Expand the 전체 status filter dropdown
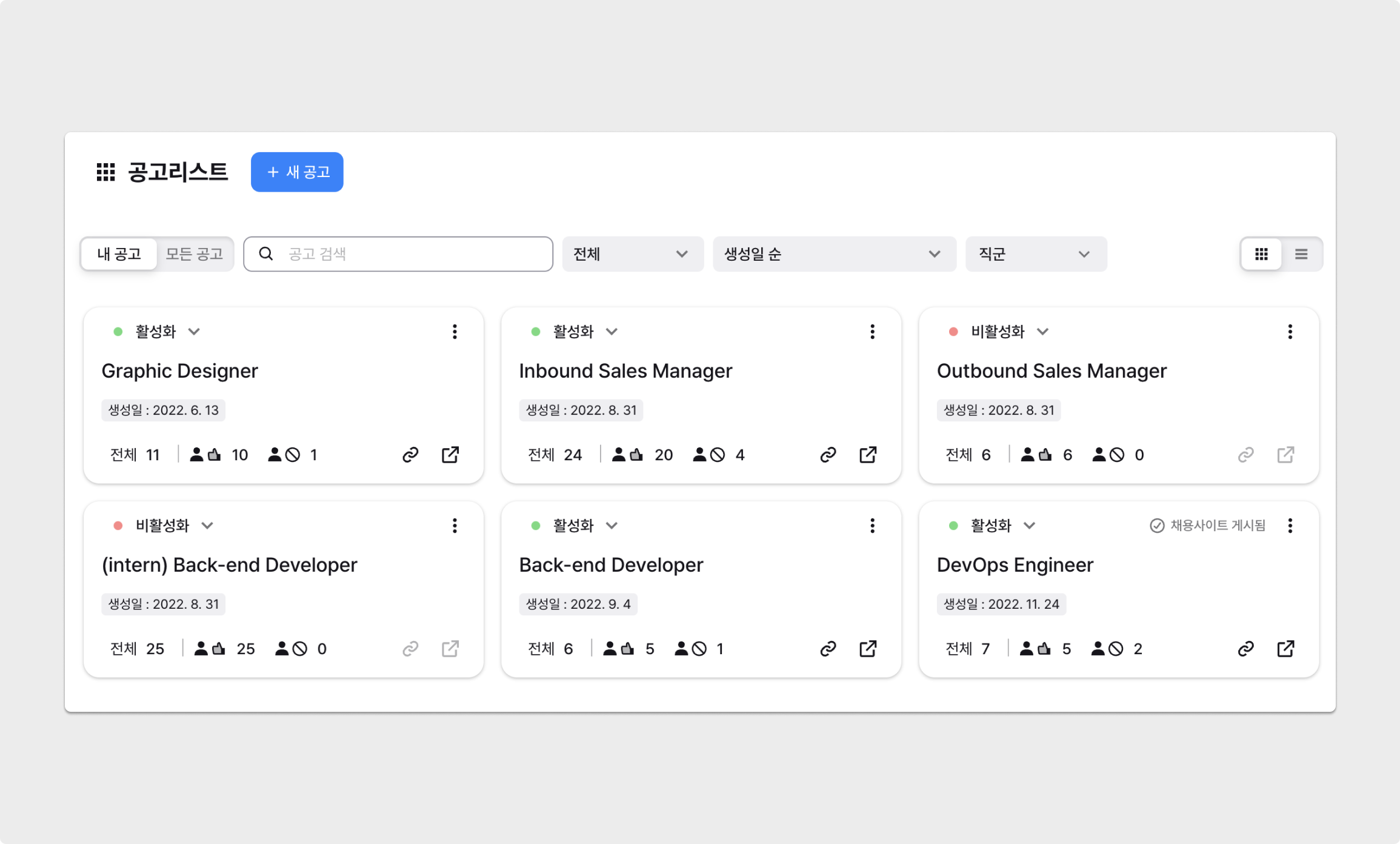Screen dimensions: 1400x844 (632, 254)
